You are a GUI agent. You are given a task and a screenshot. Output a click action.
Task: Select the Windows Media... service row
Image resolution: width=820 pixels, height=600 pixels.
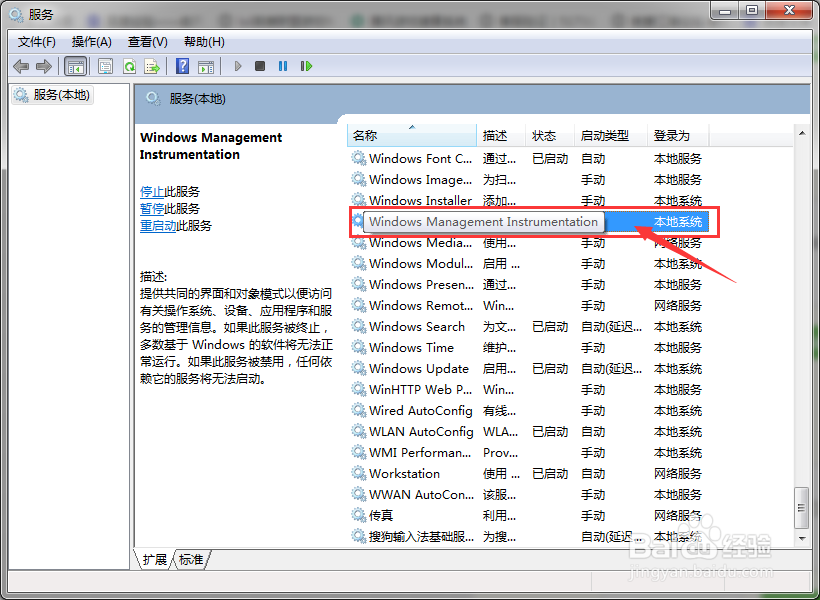(527, 243)
